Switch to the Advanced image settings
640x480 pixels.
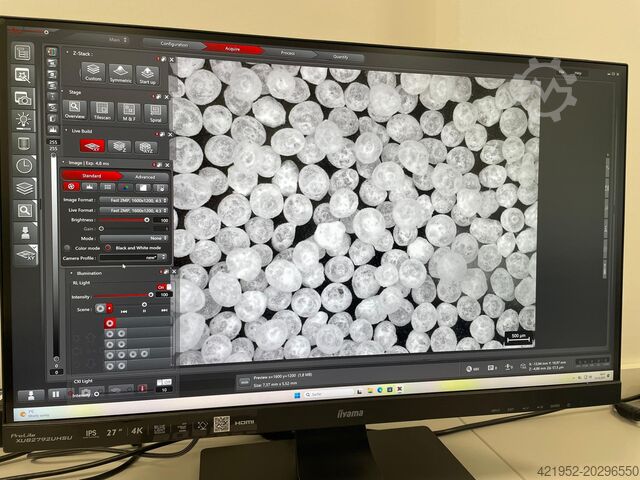(144, 177)
